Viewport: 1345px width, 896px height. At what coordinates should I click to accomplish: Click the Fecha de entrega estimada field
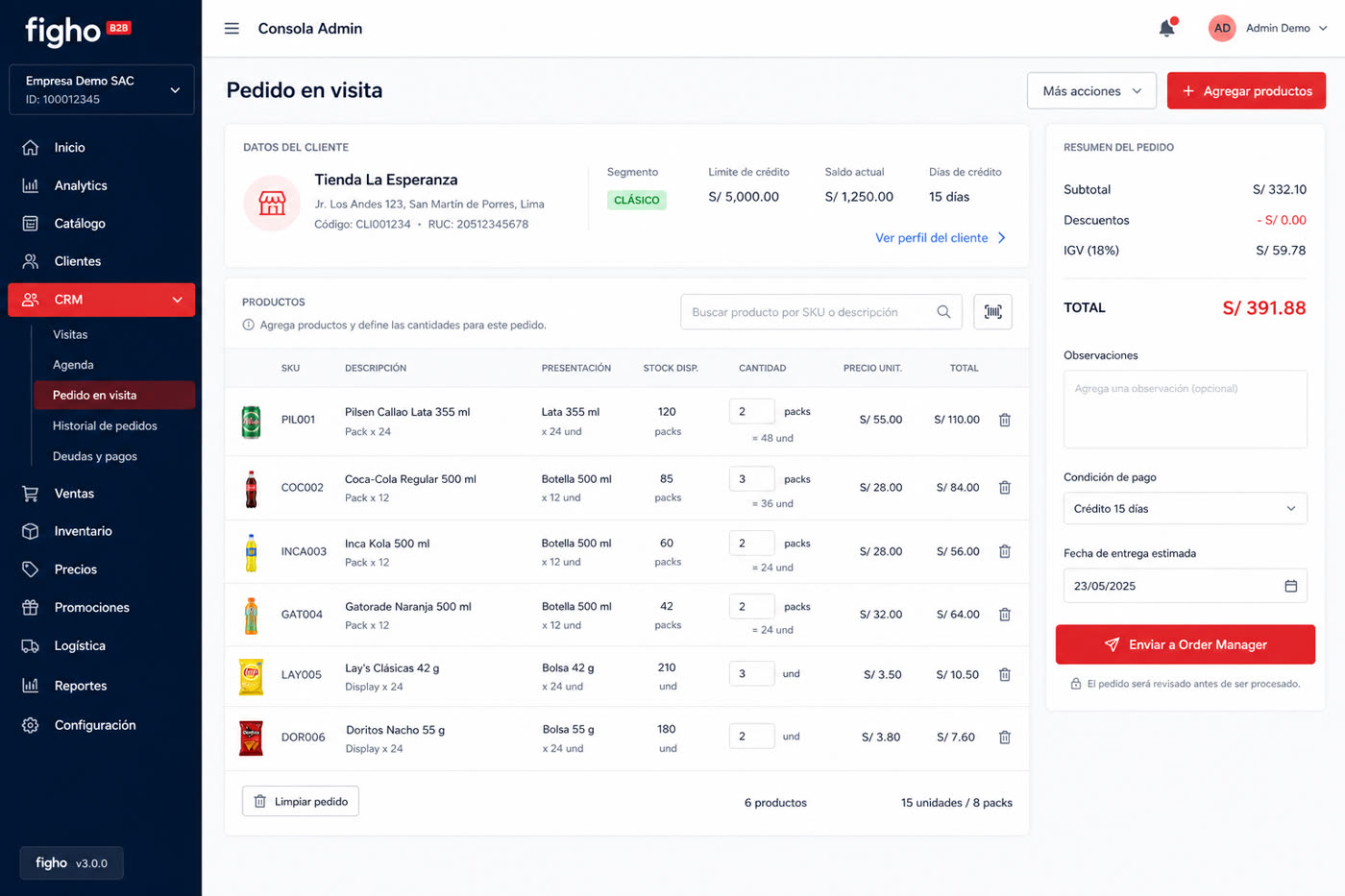(1185, 586)
